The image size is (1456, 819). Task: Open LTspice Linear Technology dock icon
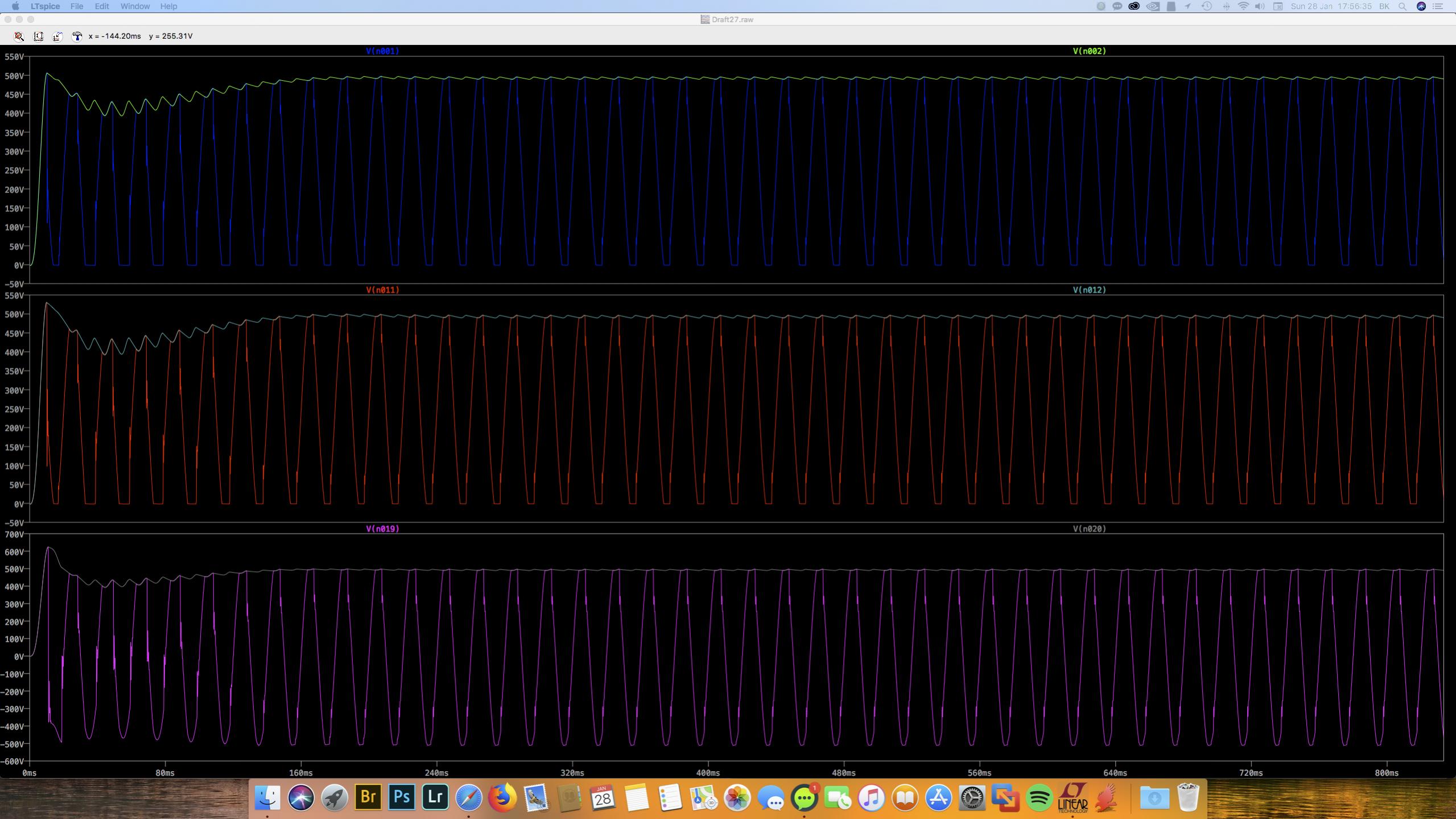[1073, 797]
